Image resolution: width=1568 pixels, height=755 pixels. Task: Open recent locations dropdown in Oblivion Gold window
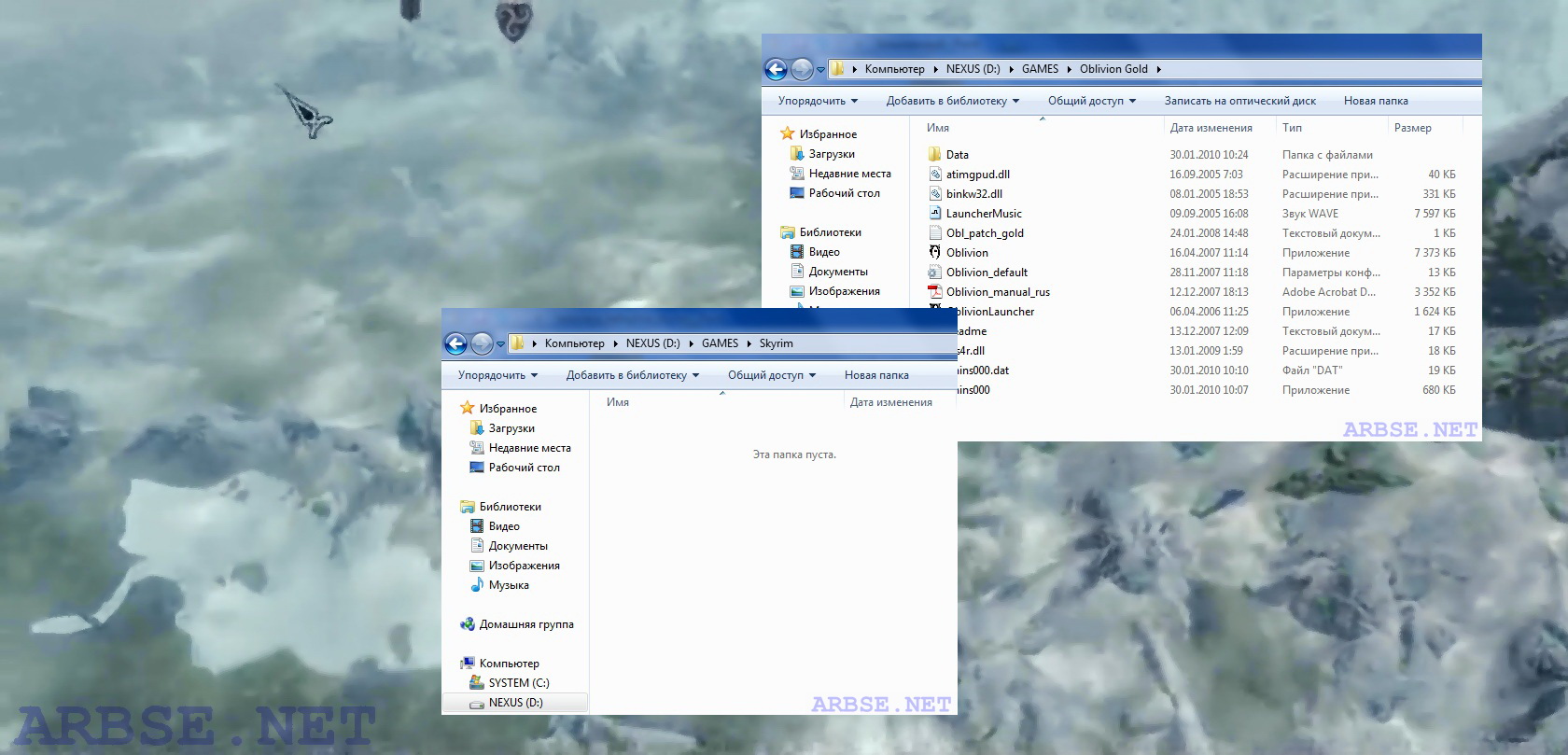820,70
